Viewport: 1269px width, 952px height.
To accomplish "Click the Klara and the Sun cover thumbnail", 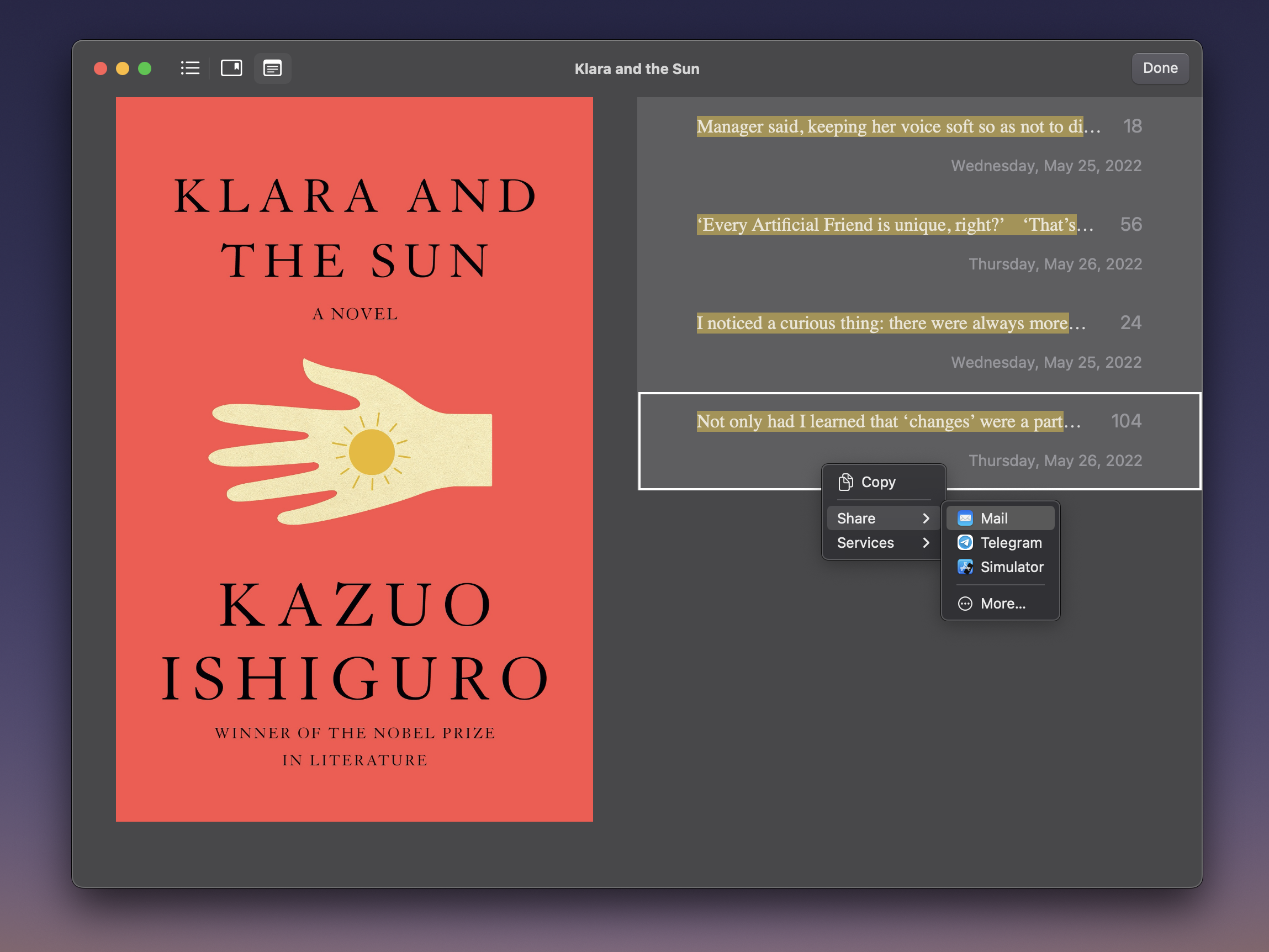I will click(x=354, y=459).
